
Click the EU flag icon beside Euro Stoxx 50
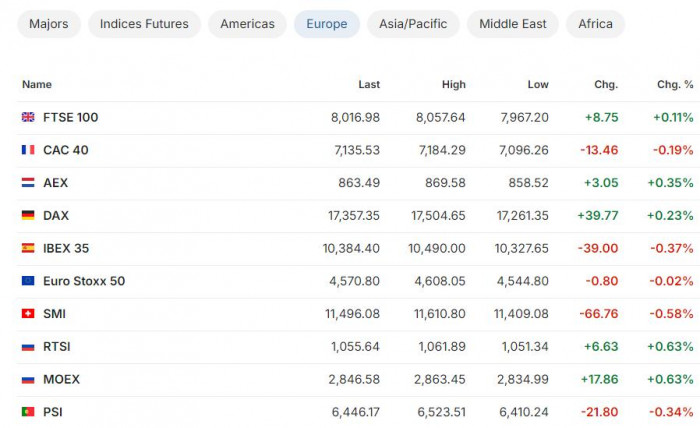28,281
